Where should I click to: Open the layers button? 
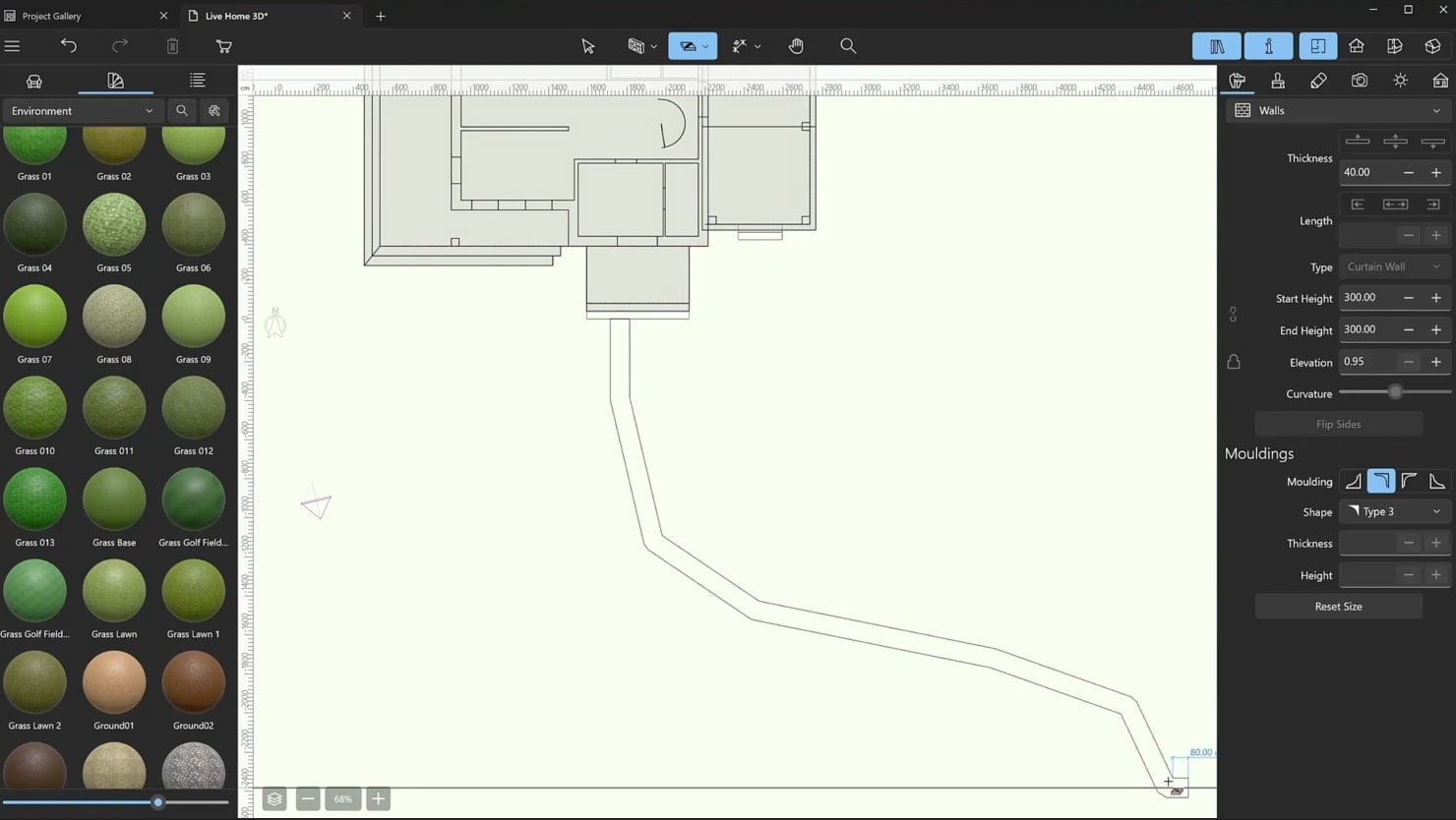click(x=274, y=799)
